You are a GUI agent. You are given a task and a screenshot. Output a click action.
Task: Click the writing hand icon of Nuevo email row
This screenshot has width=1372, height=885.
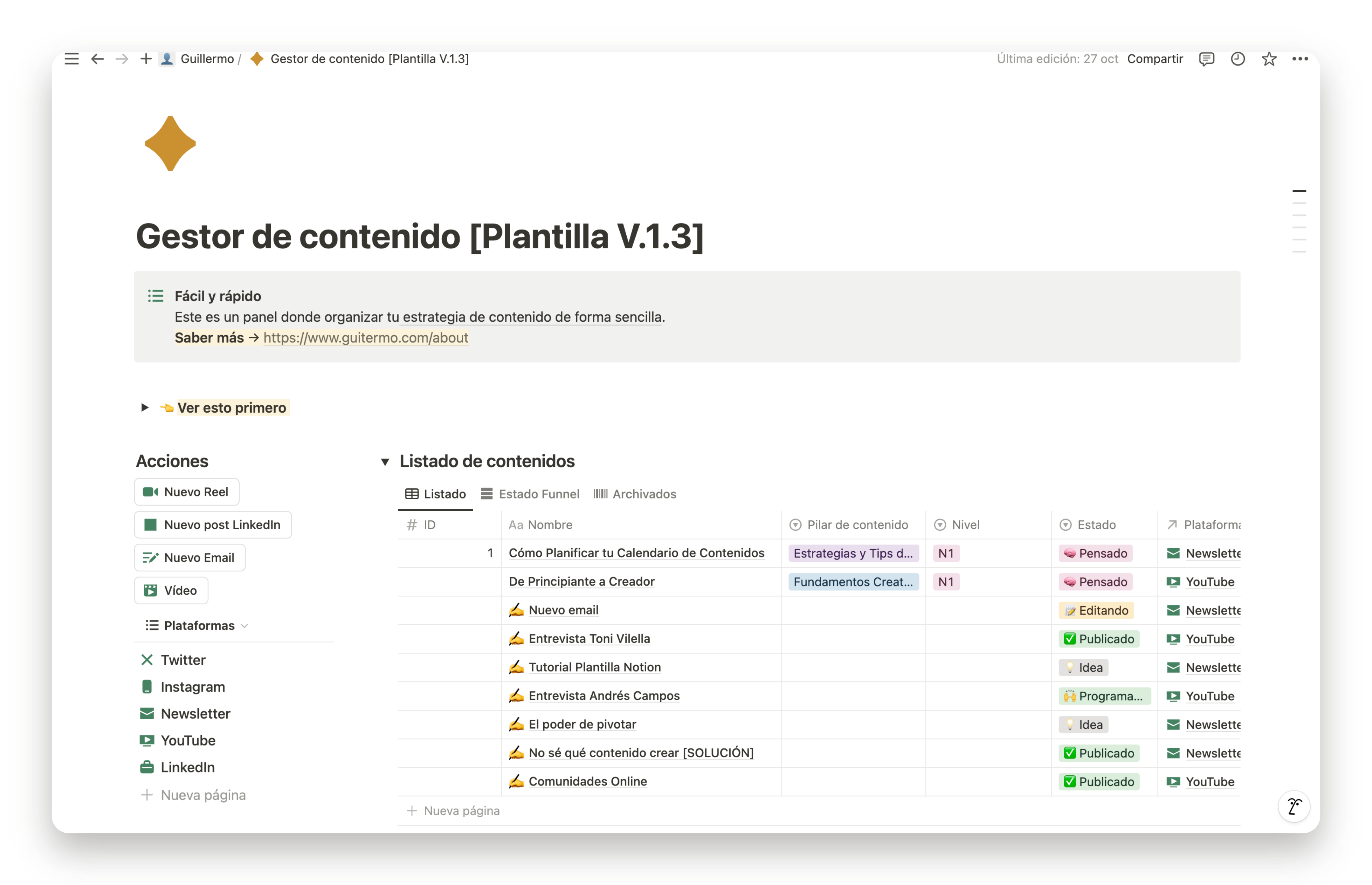[x=516, y=610]
